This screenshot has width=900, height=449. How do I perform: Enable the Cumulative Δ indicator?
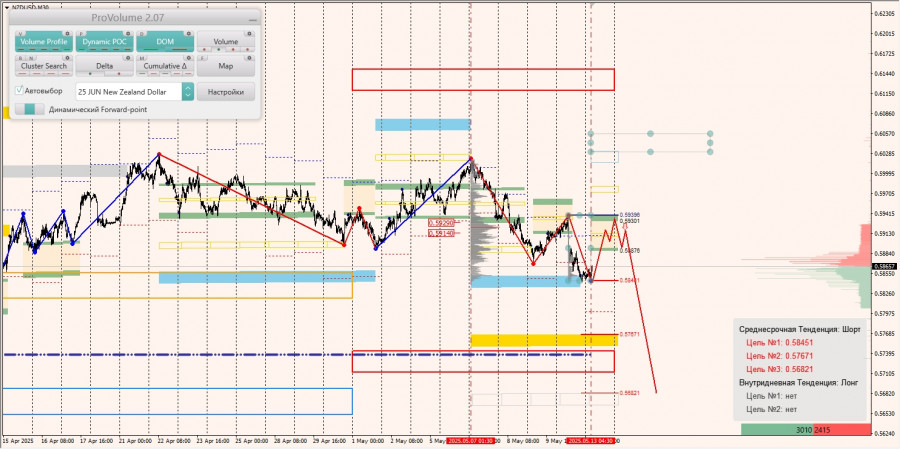click(x=165, y=66)
